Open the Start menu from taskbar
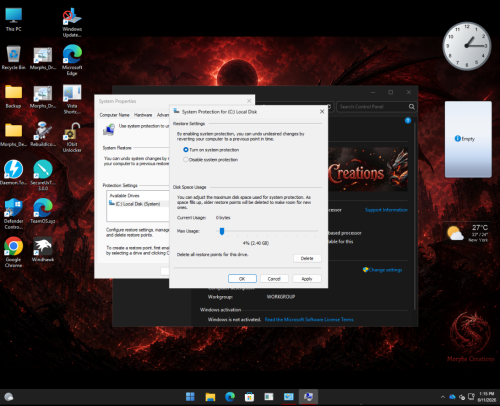 (x=190, y=397)
